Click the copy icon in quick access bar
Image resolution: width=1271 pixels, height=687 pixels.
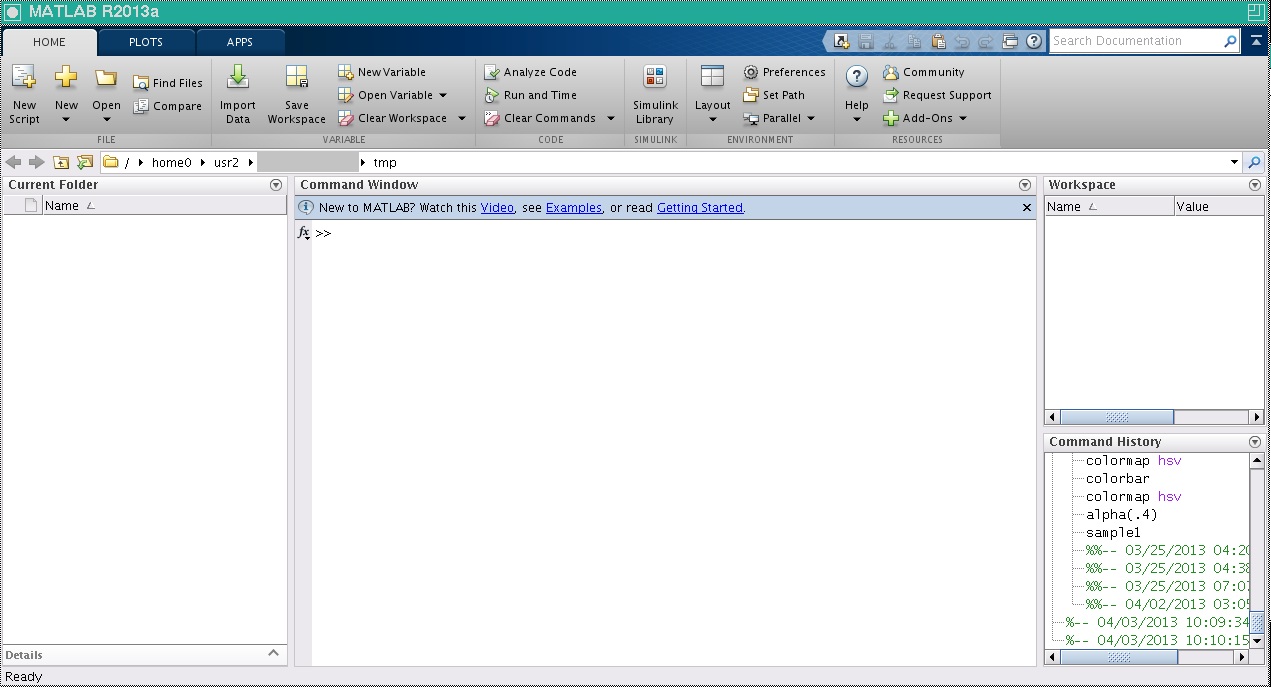point(914,41)
